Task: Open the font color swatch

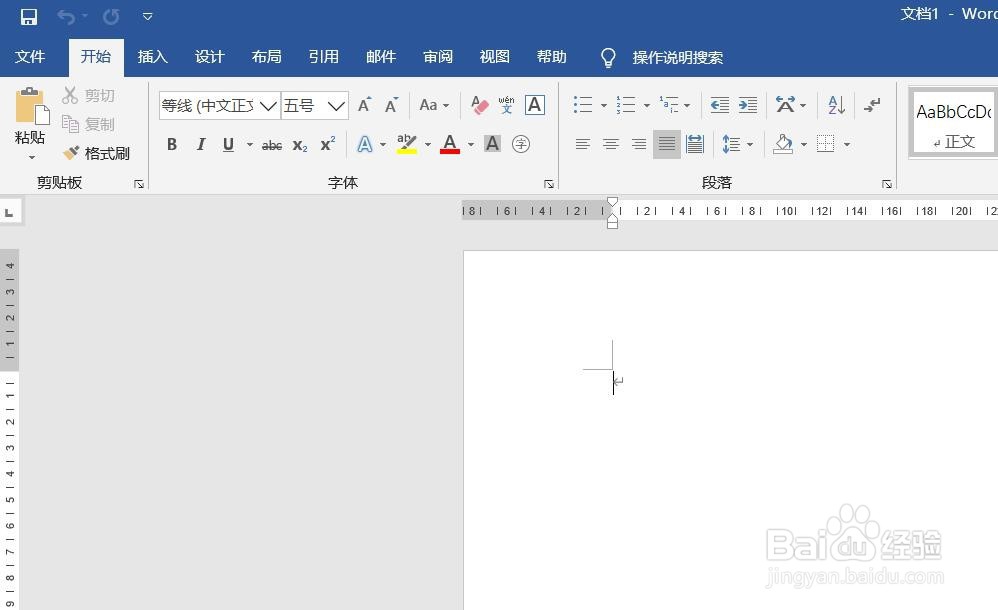Action: click(449, 144)
